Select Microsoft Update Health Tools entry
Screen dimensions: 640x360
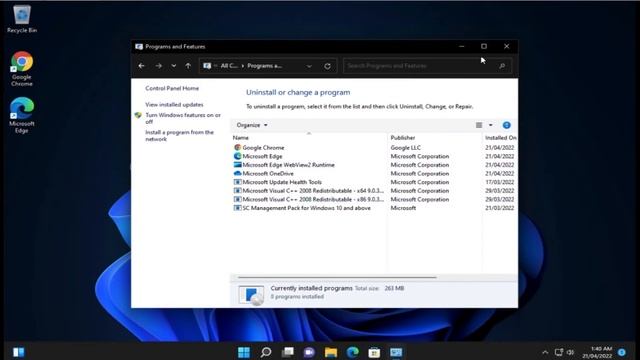pos(282,182)
